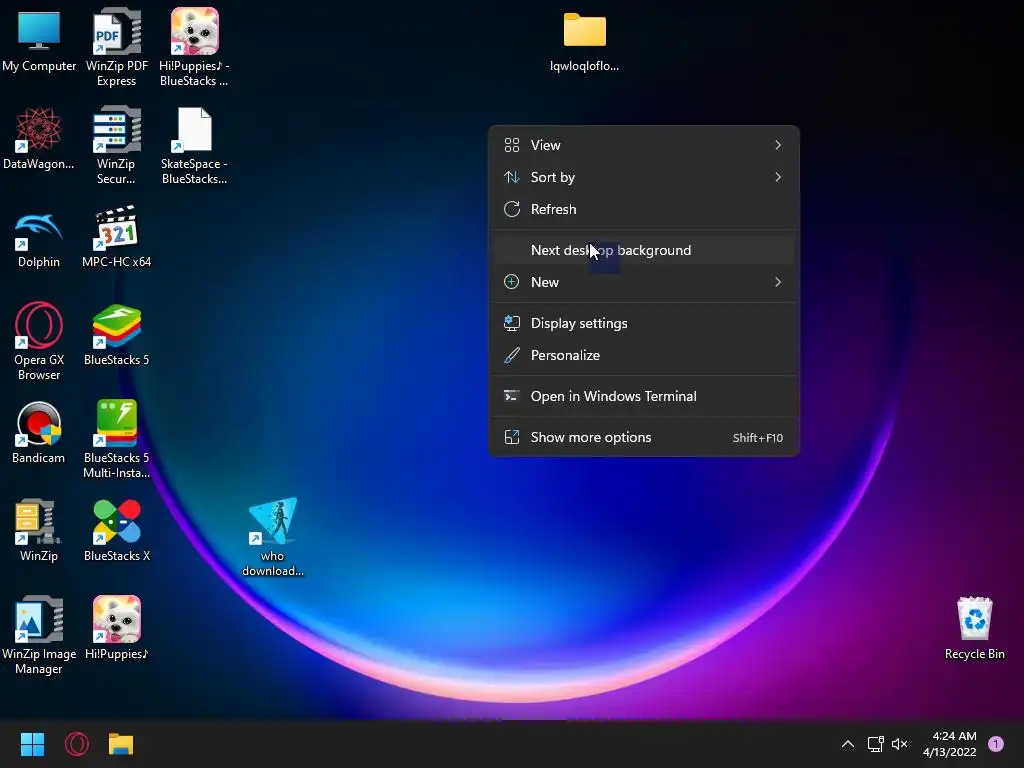Select Next desktop background option
Viewport: 1024px width, 768px height.
[644, 250]
